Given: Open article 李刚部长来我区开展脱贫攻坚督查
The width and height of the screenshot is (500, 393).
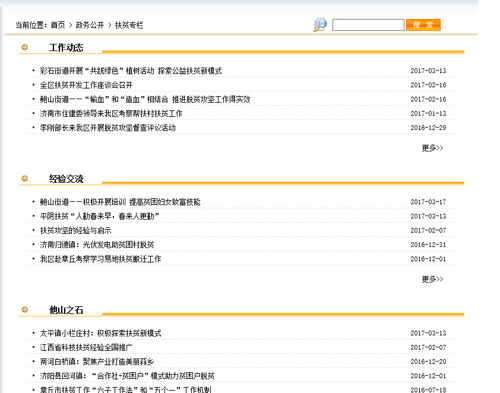Looking at the screenshot, I should (108, 128).
